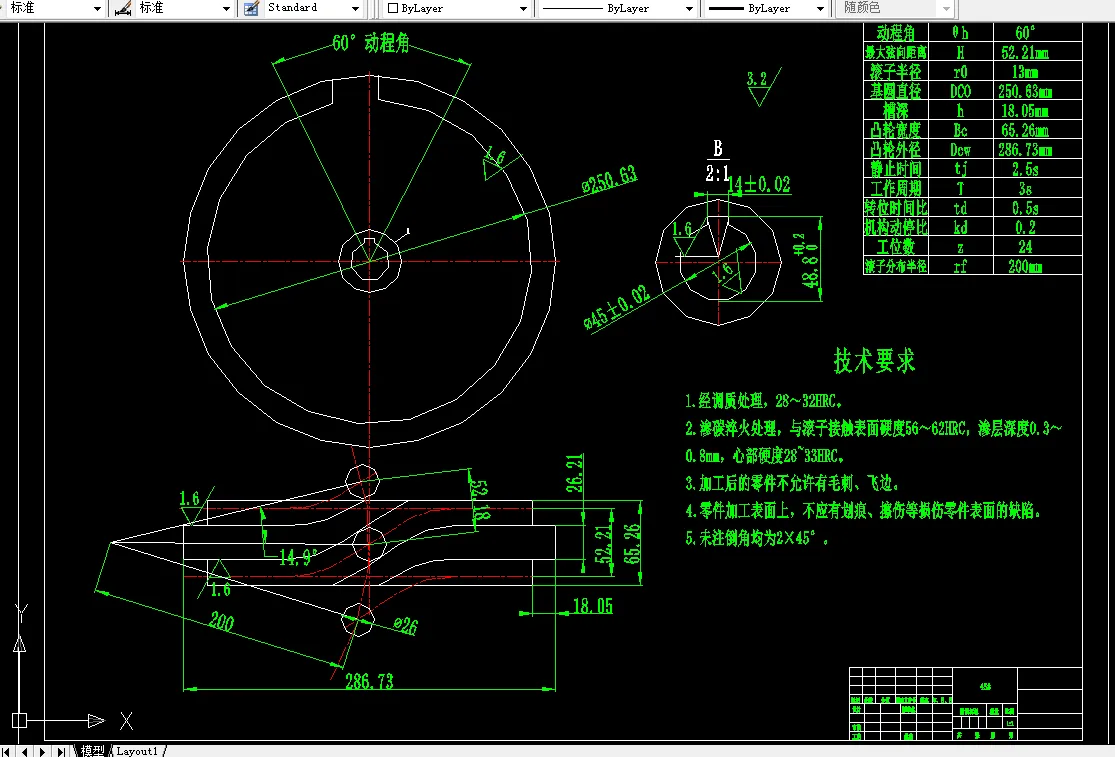The height and width of the screenshot is (757, 1115).
Task: Select requirement line 5.未注倒角均为2×45°
Action: coord(757,538)
